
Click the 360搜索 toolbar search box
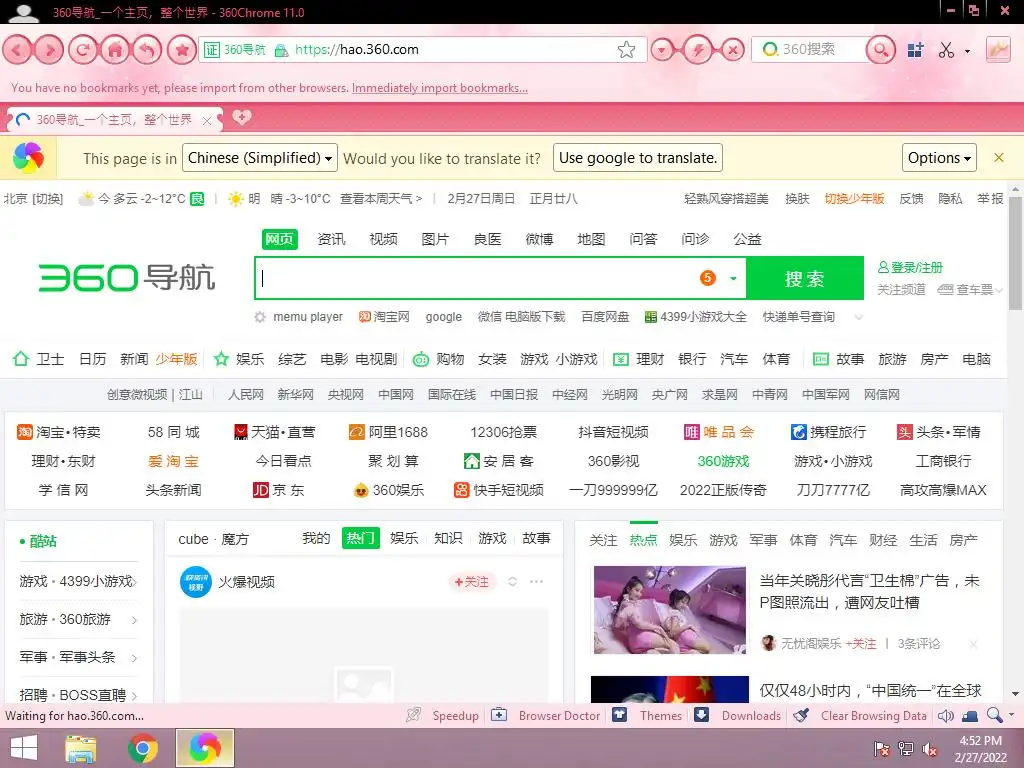[x=810, y=50]
